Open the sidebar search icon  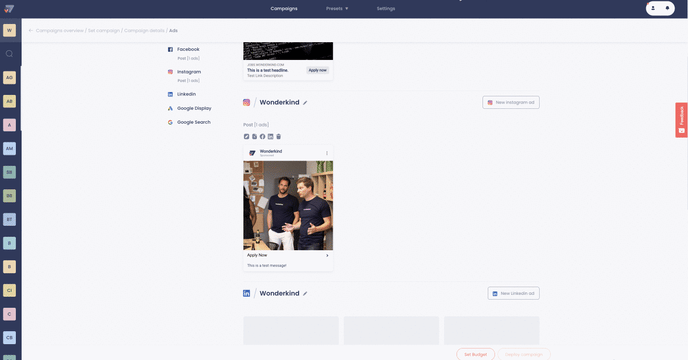click(9, 54)
